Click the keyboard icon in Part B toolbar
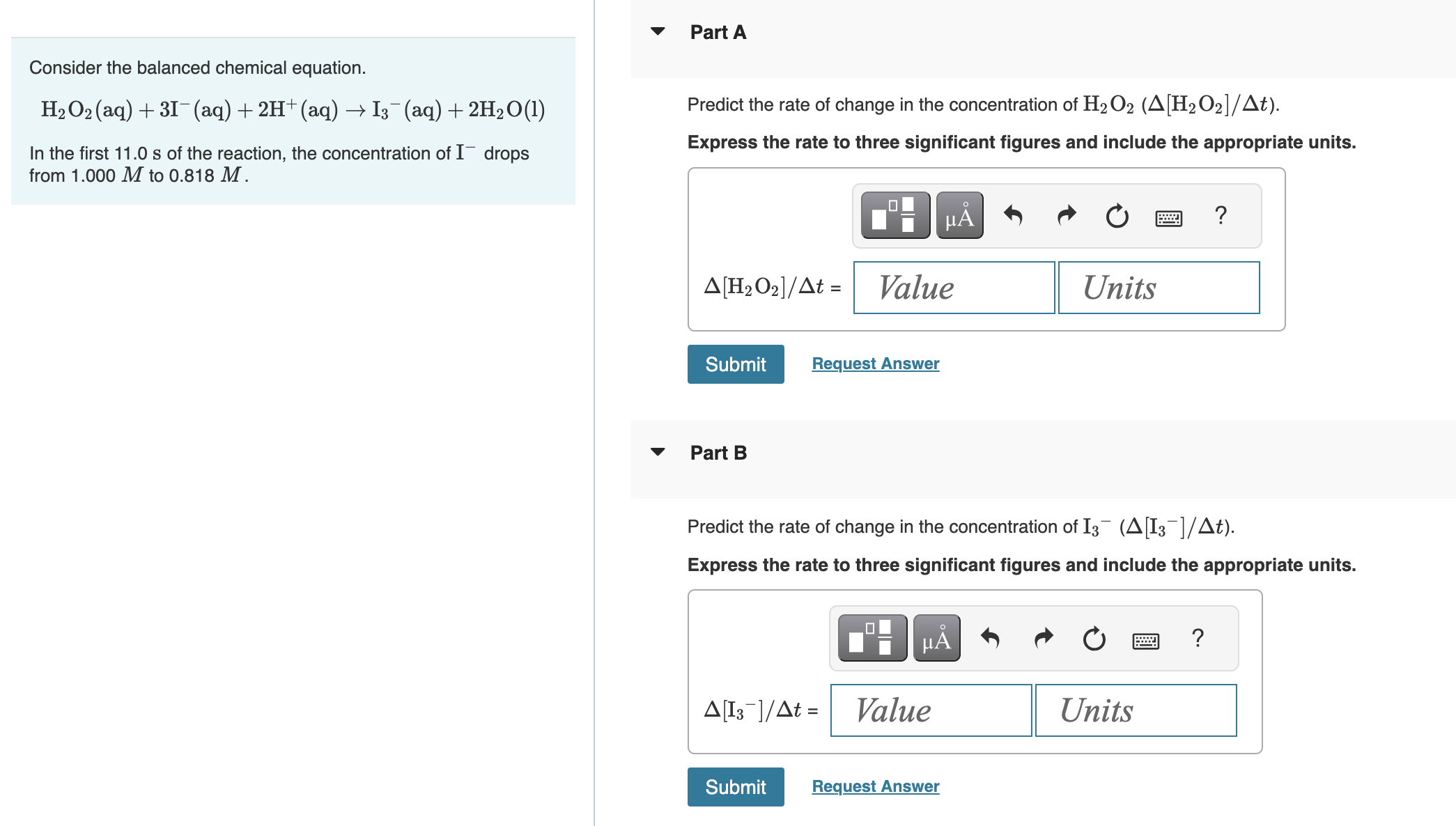 1146,639
